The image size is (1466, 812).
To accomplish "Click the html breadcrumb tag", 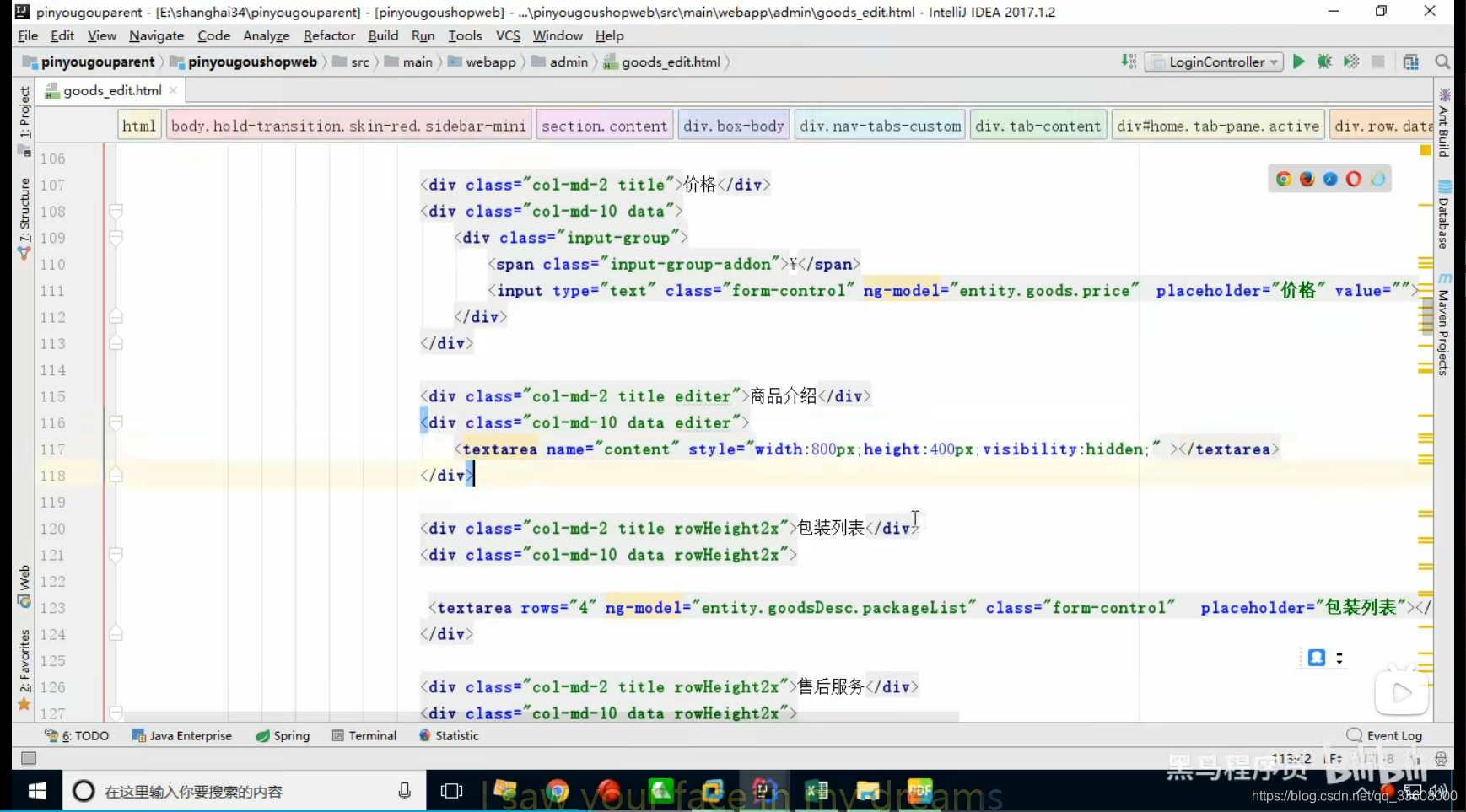I will click(x=139, y=126).
